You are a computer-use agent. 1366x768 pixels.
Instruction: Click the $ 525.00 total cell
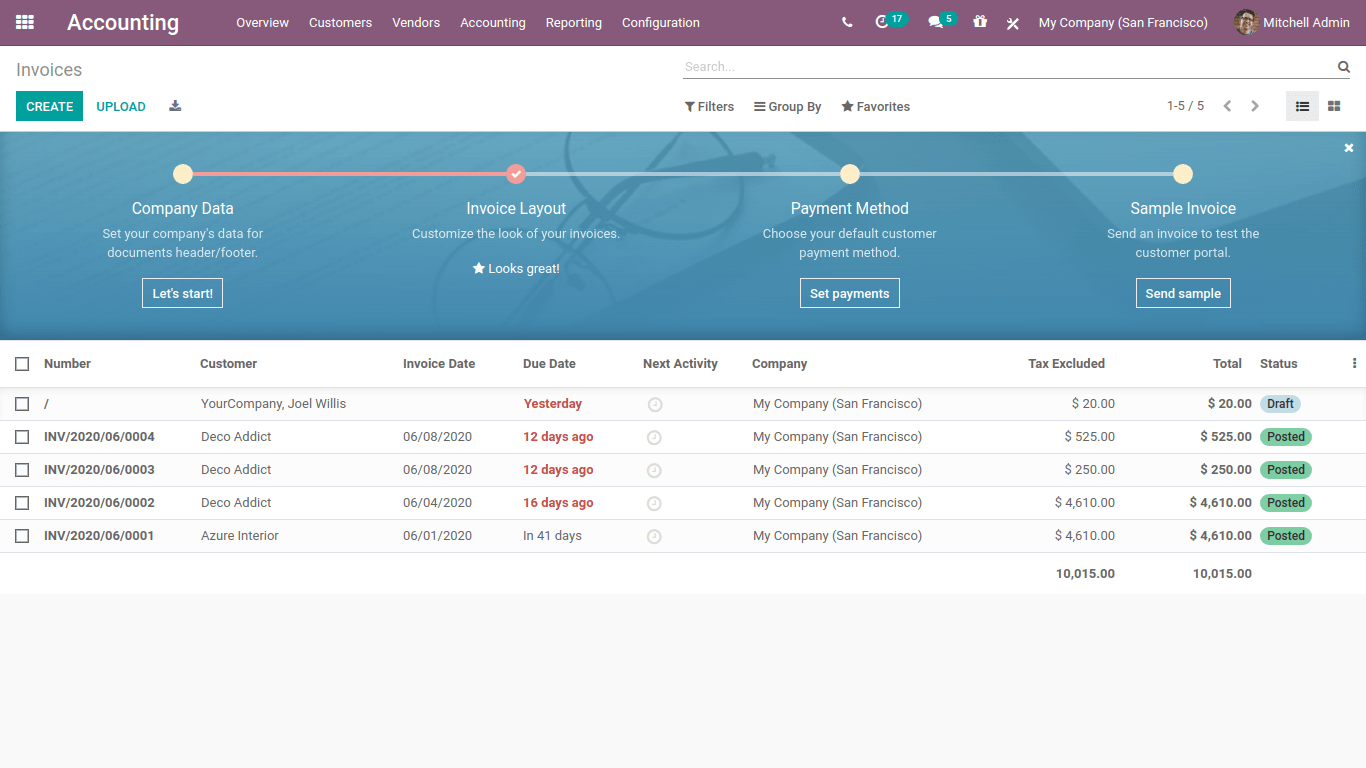pyautogui.click(x=1226, y=437)
